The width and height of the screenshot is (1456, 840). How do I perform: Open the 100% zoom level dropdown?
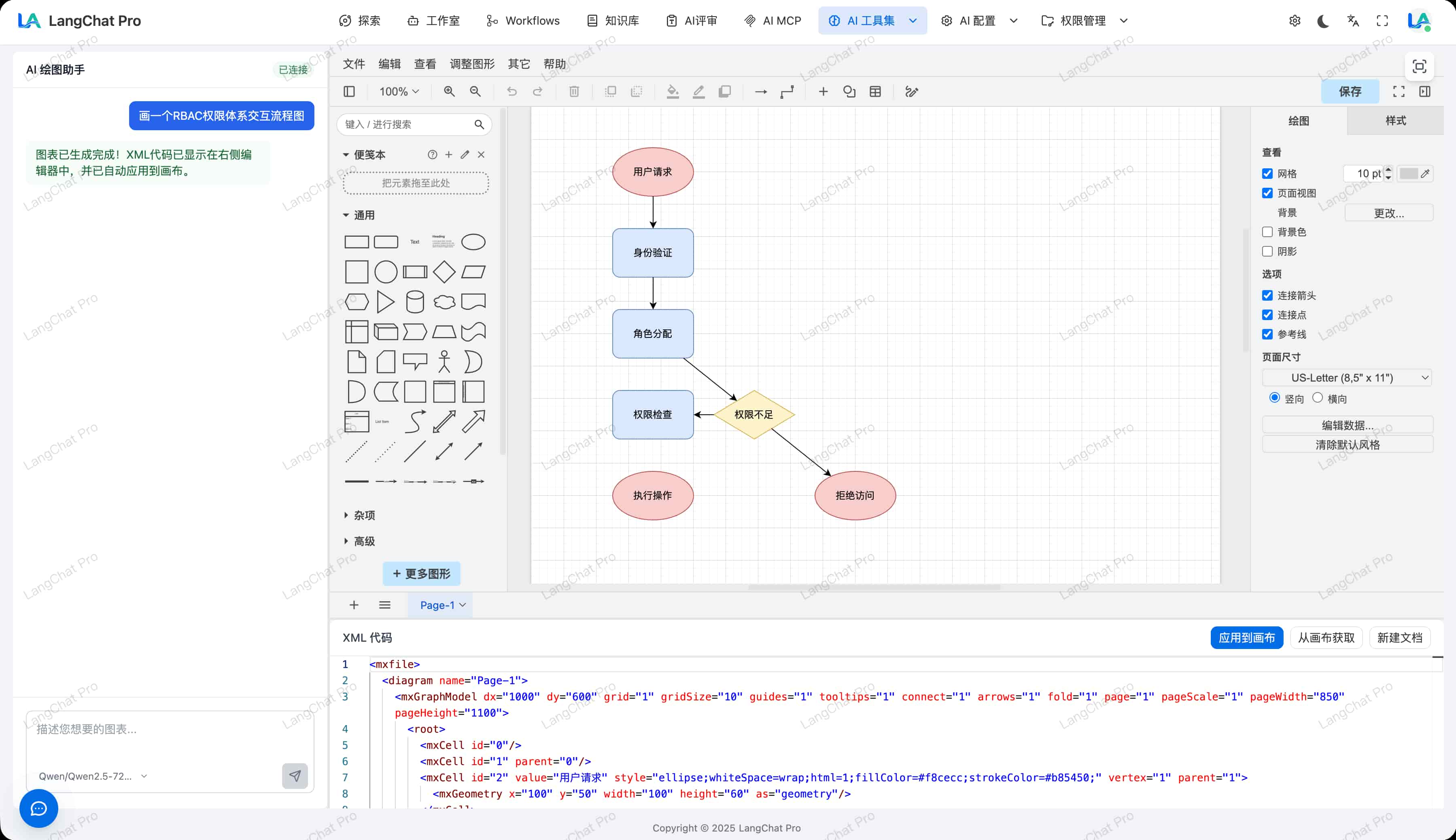coord(399,91)
